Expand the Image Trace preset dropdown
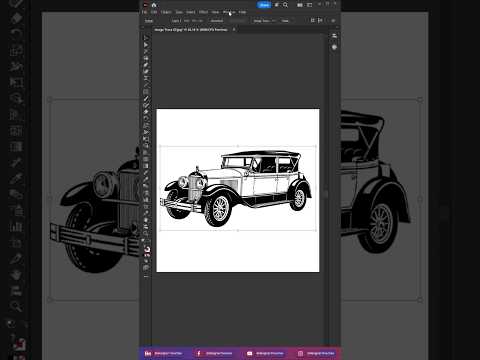The height and width of the screenshot is (360, 480). pos(264,21)
